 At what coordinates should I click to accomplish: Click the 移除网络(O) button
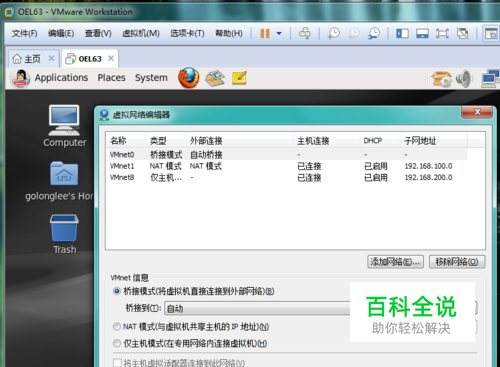[x=457, y=262]
